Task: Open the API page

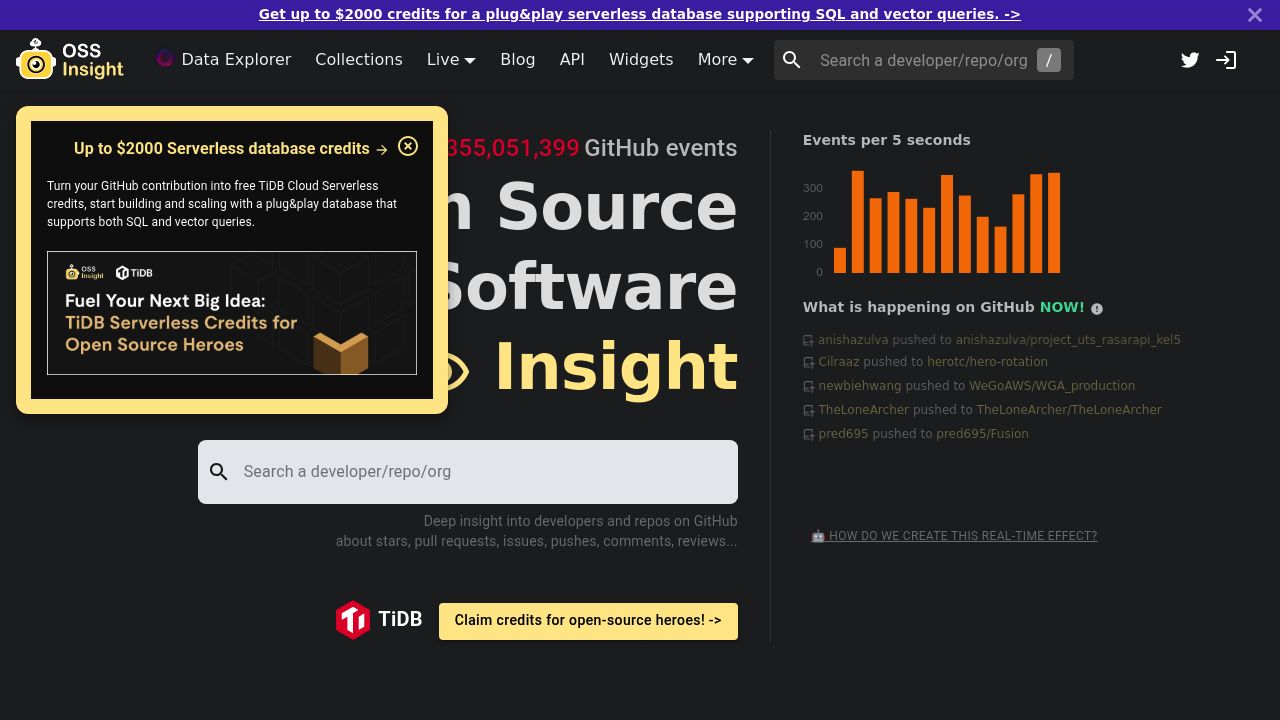Action: coord(572,60)
